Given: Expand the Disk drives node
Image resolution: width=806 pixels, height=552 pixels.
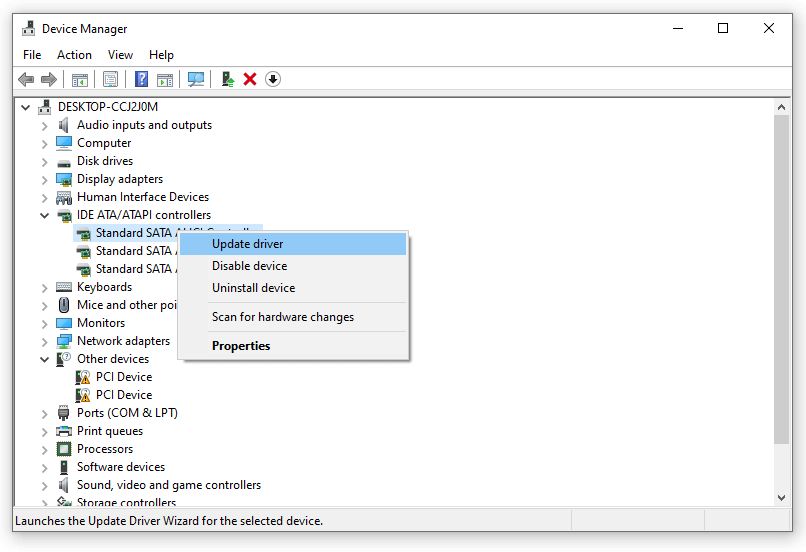Looking at the screenshot, I should pyautogui.click(x=45, y=162).
